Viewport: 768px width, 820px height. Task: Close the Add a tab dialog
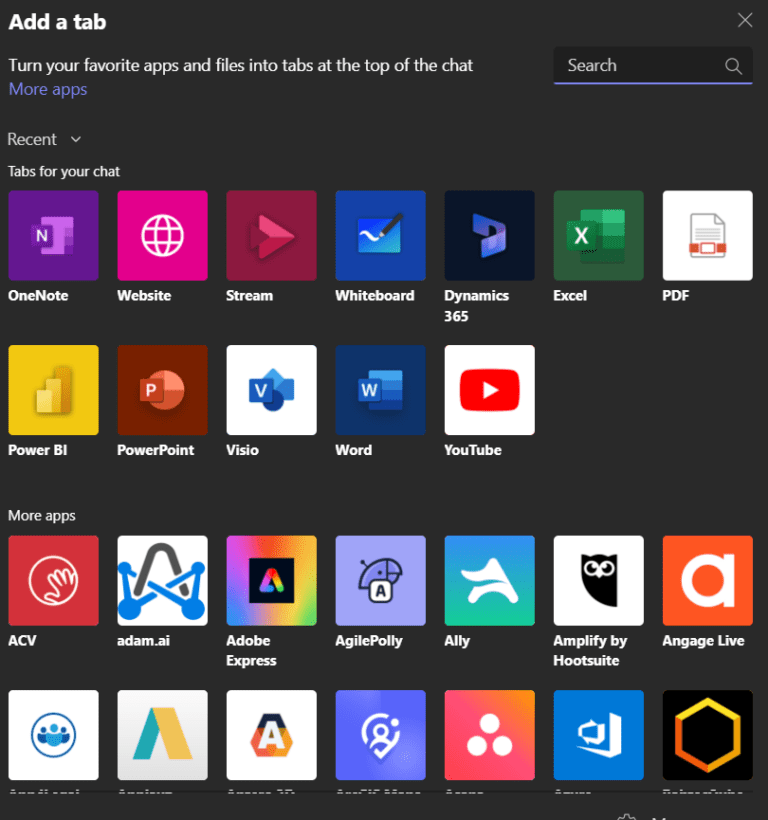click(744, 20)
